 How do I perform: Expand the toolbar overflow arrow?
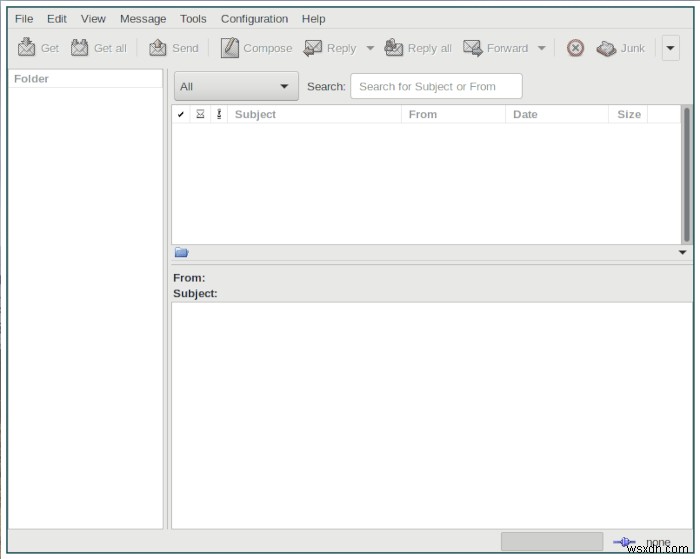click(x=671, y=48)
